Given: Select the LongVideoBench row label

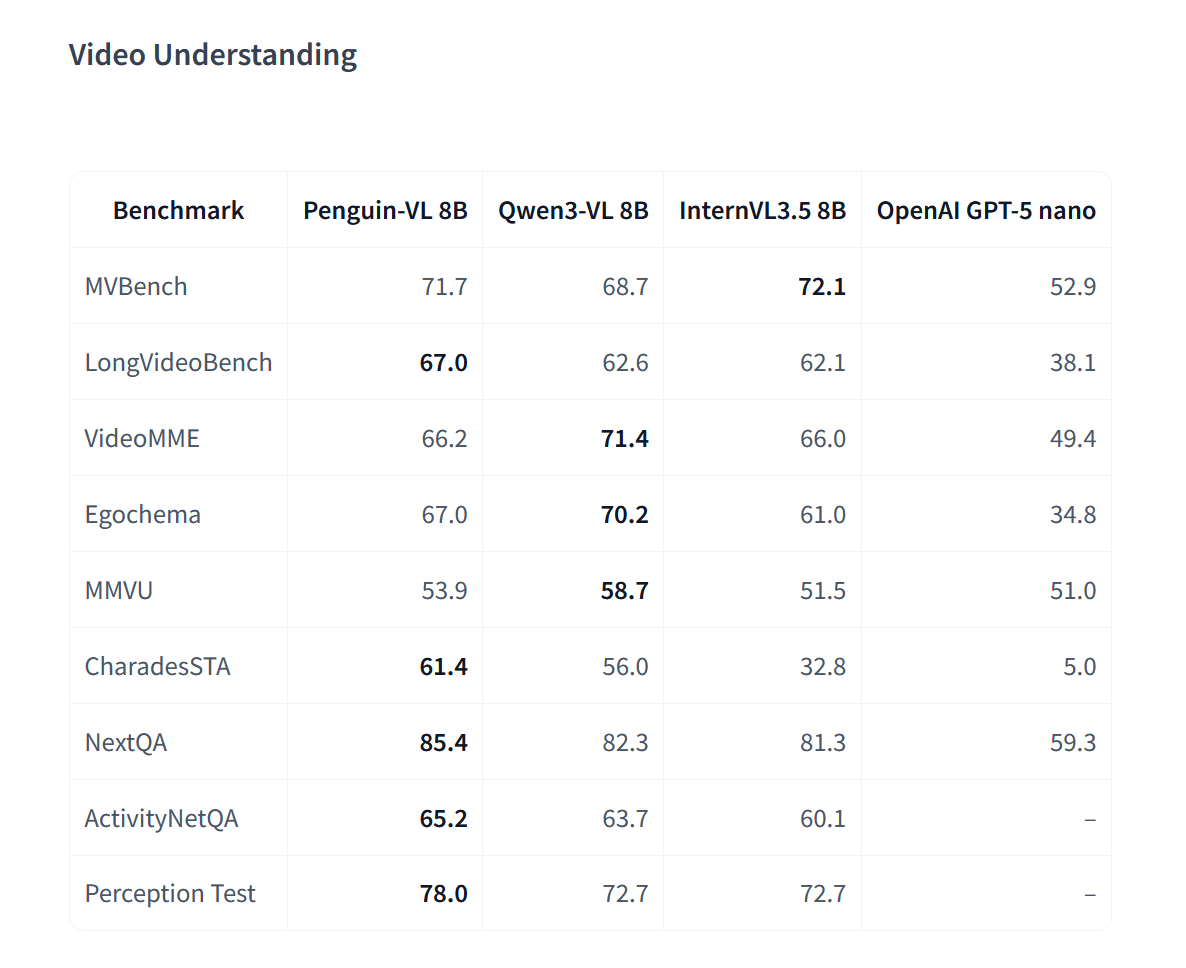Looking at the screenshot, I should [x=178, y=363].
